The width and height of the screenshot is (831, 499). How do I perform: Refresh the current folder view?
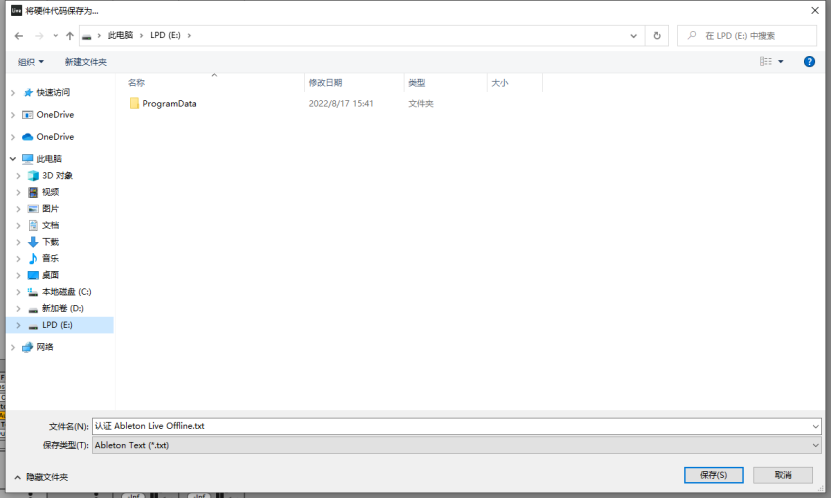(657, 35)
